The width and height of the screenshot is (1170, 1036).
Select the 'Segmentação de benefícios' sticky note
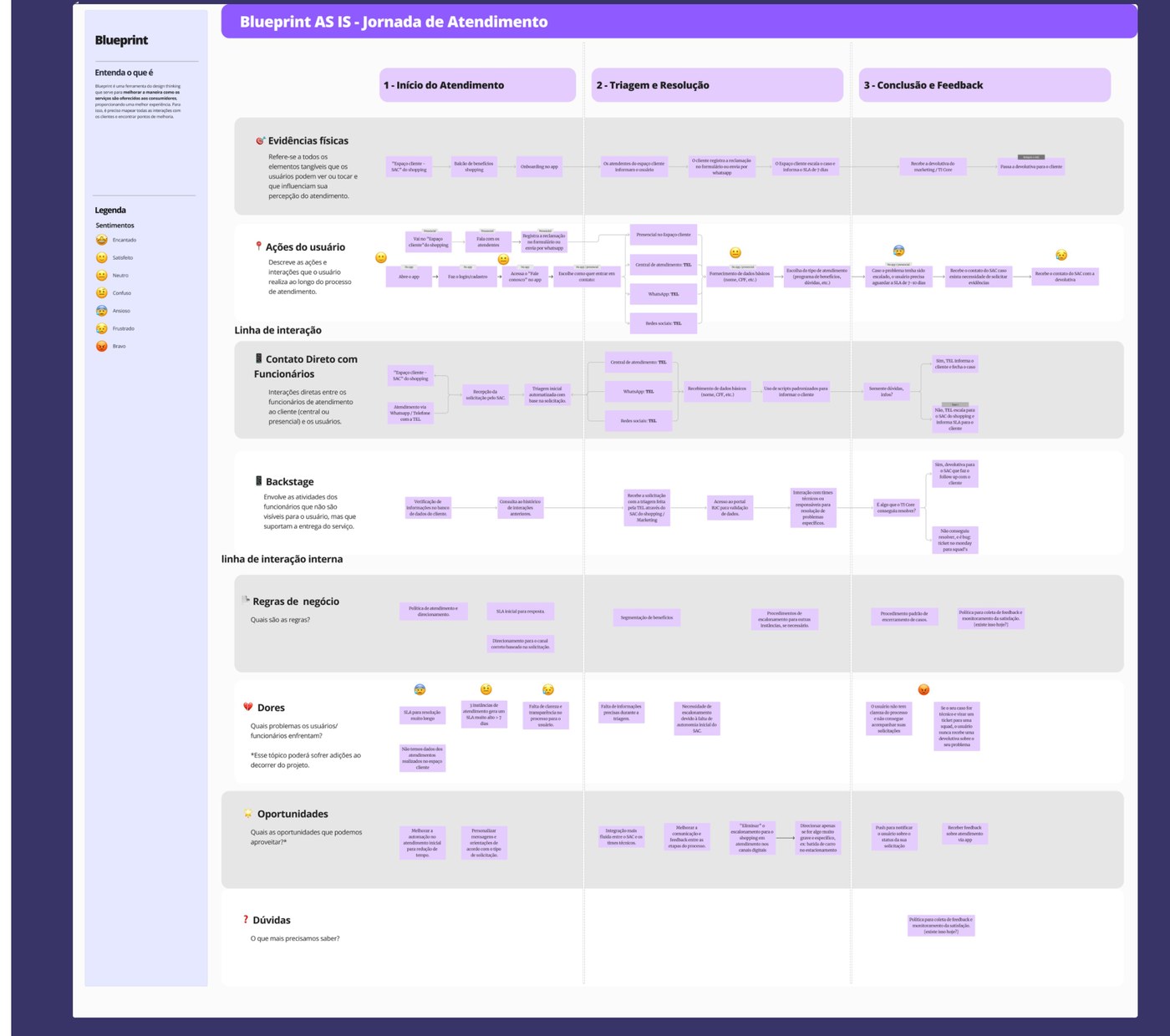pyautogui.click(x=647, y=617)
